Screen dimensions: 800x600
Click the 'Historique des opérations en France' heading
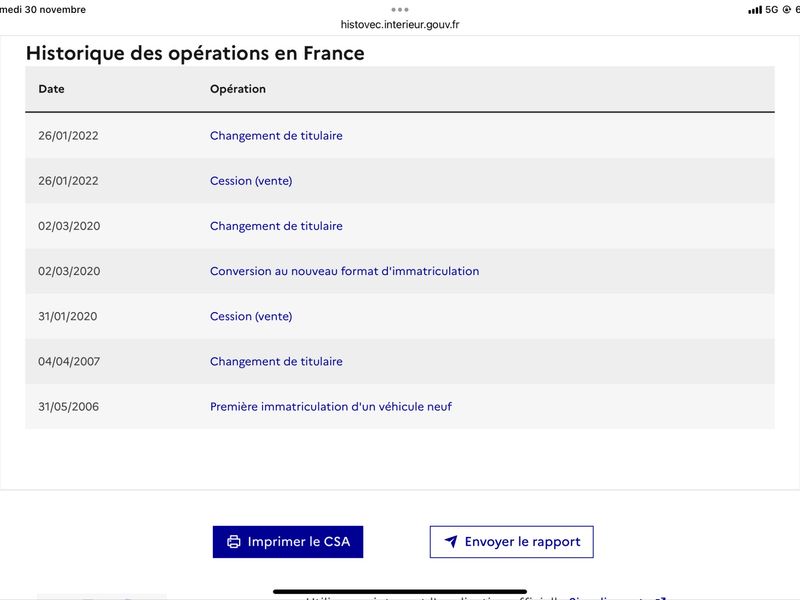pyautogui.click(x=195, y=53)
